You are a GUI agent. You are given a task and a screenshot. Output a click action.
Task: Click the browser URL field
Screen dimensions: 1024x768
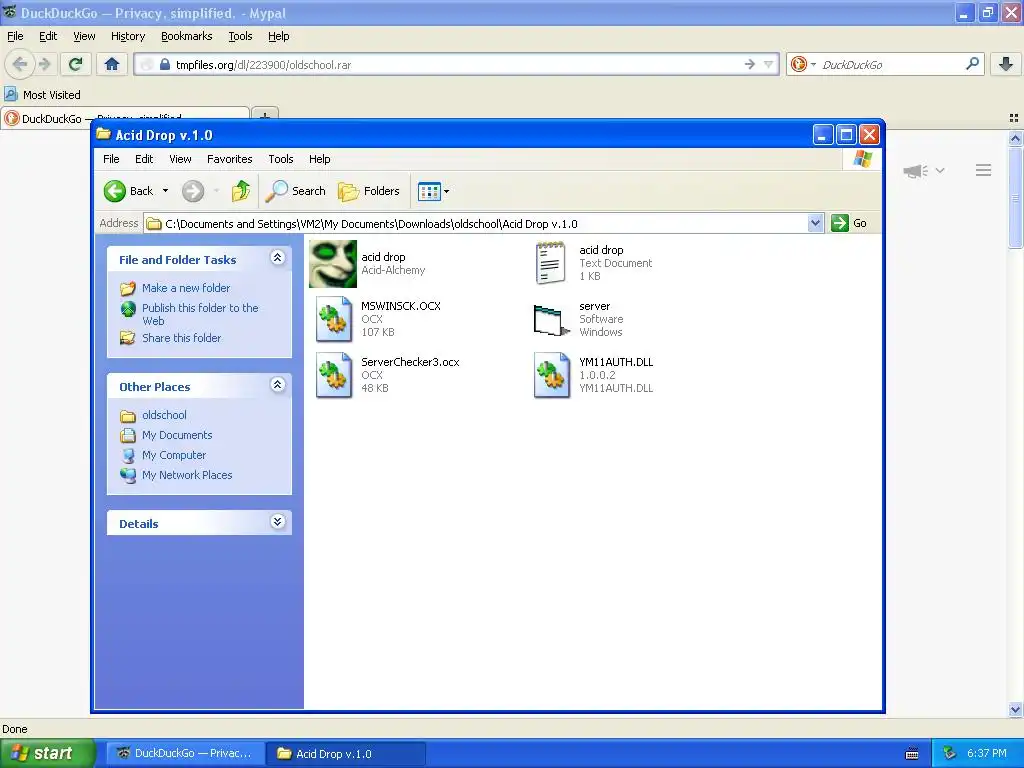[457, 65]
